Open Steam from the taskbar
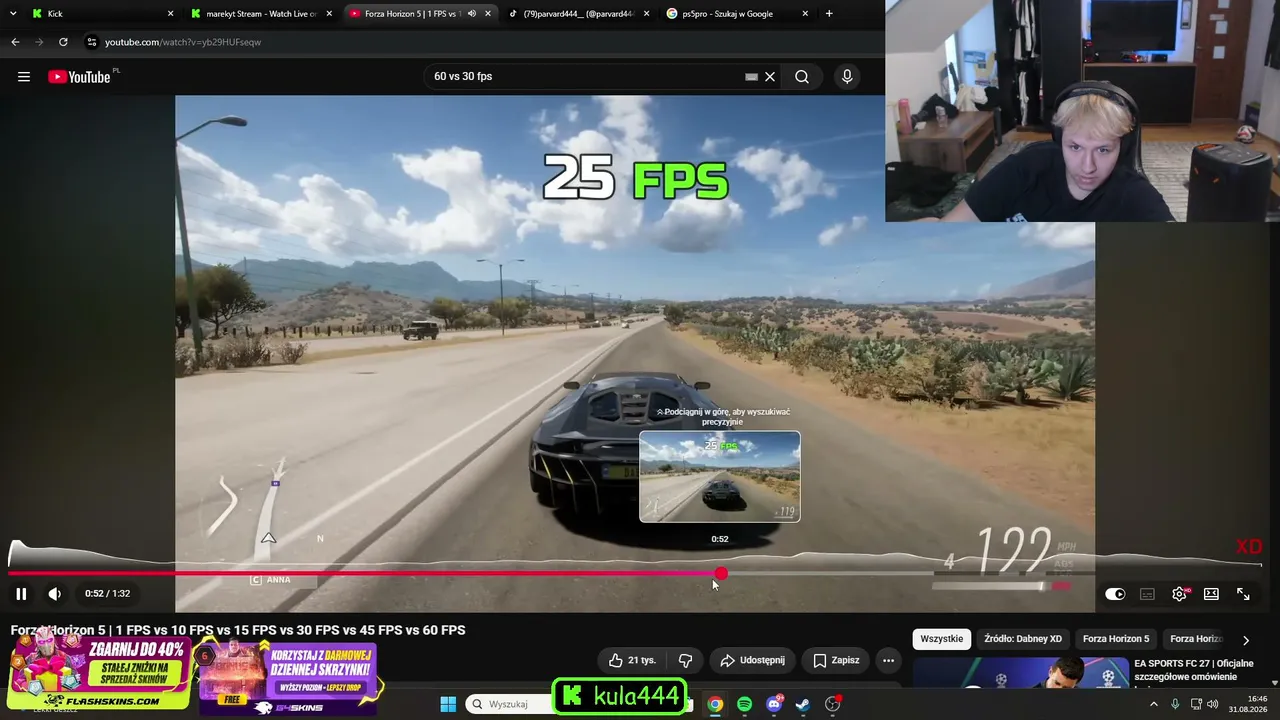The height and width of the screenshot is (720, 1280). coord(803,704)
